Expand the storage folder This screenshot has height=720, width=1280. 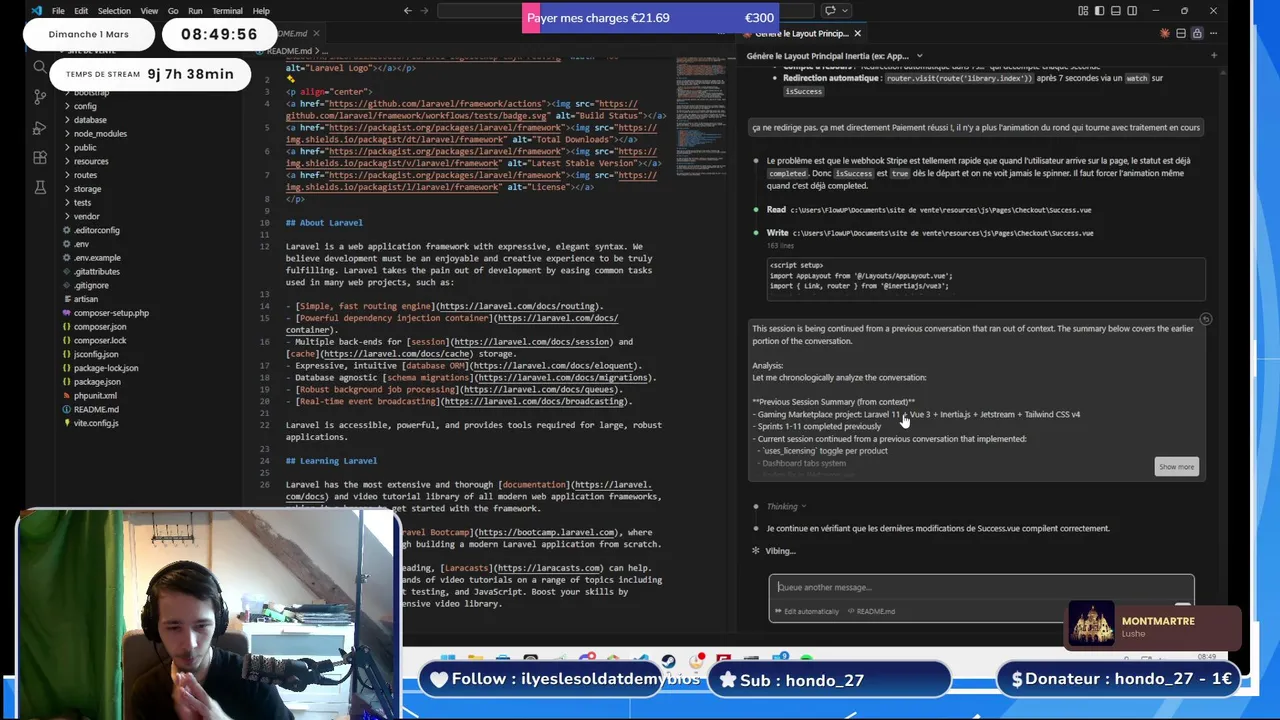point(87,189)
